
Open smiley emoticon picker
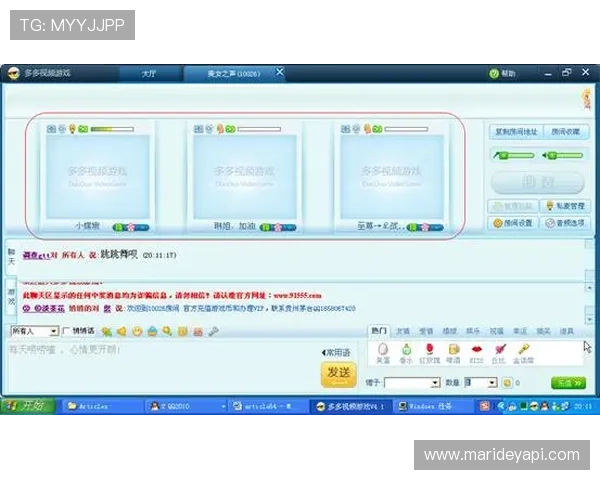click(137, 331)
